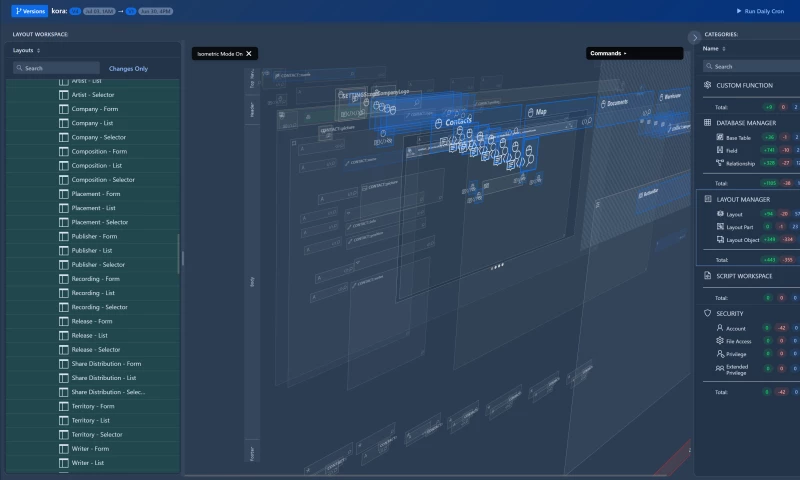Click the layout list search field
800x480 pixels.
[x=60, y=69]
